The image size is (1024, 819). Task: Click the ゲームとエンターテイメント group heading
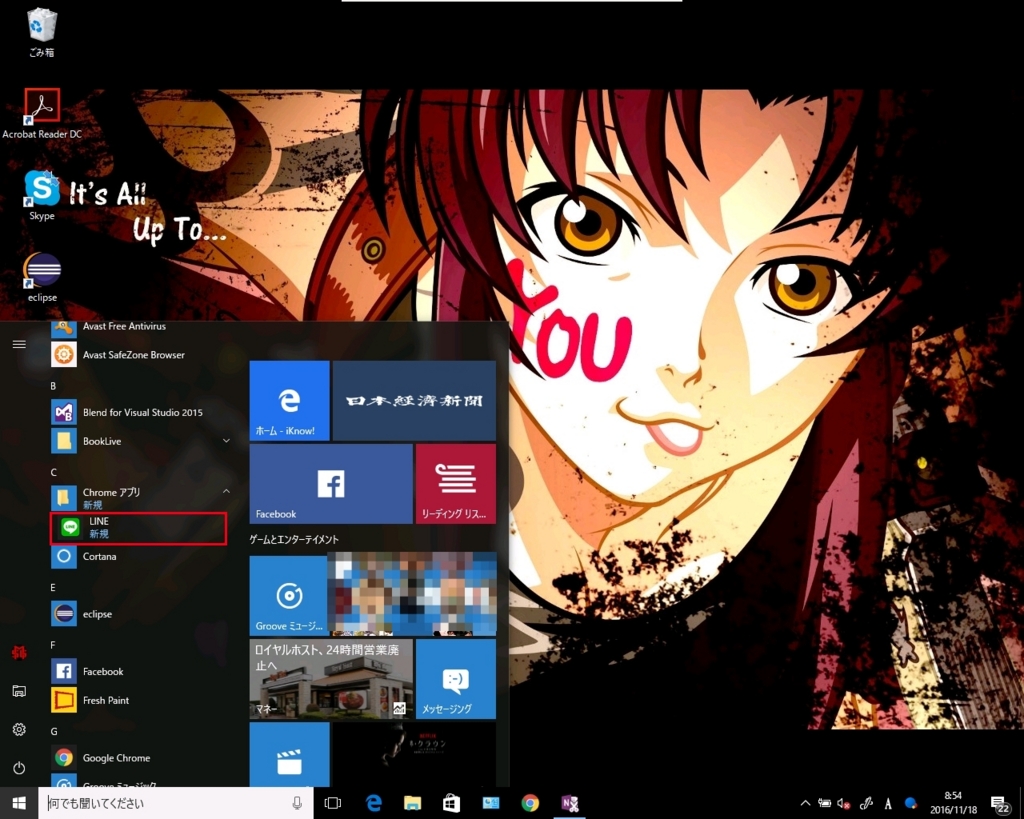(x=294, y=539)
